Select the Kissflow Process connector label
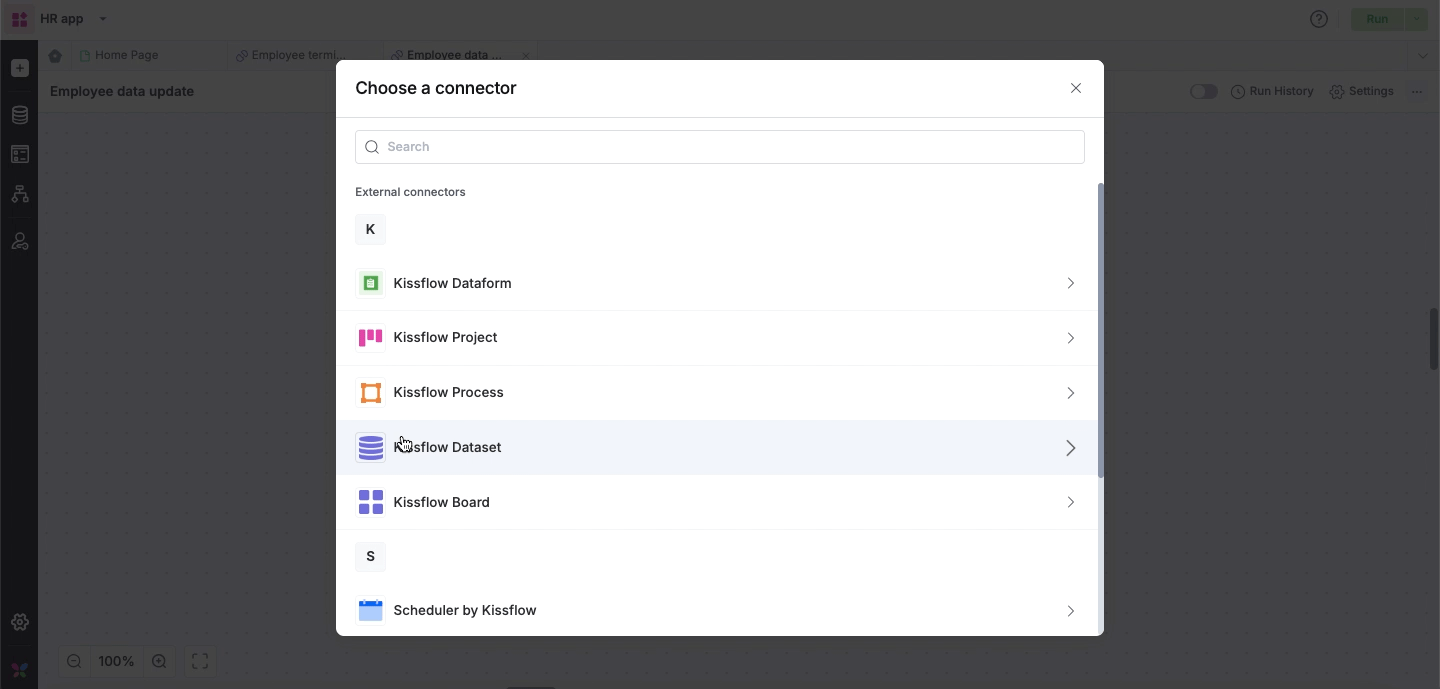Viewport: 1440px width, 689px height. coord(448,392)
